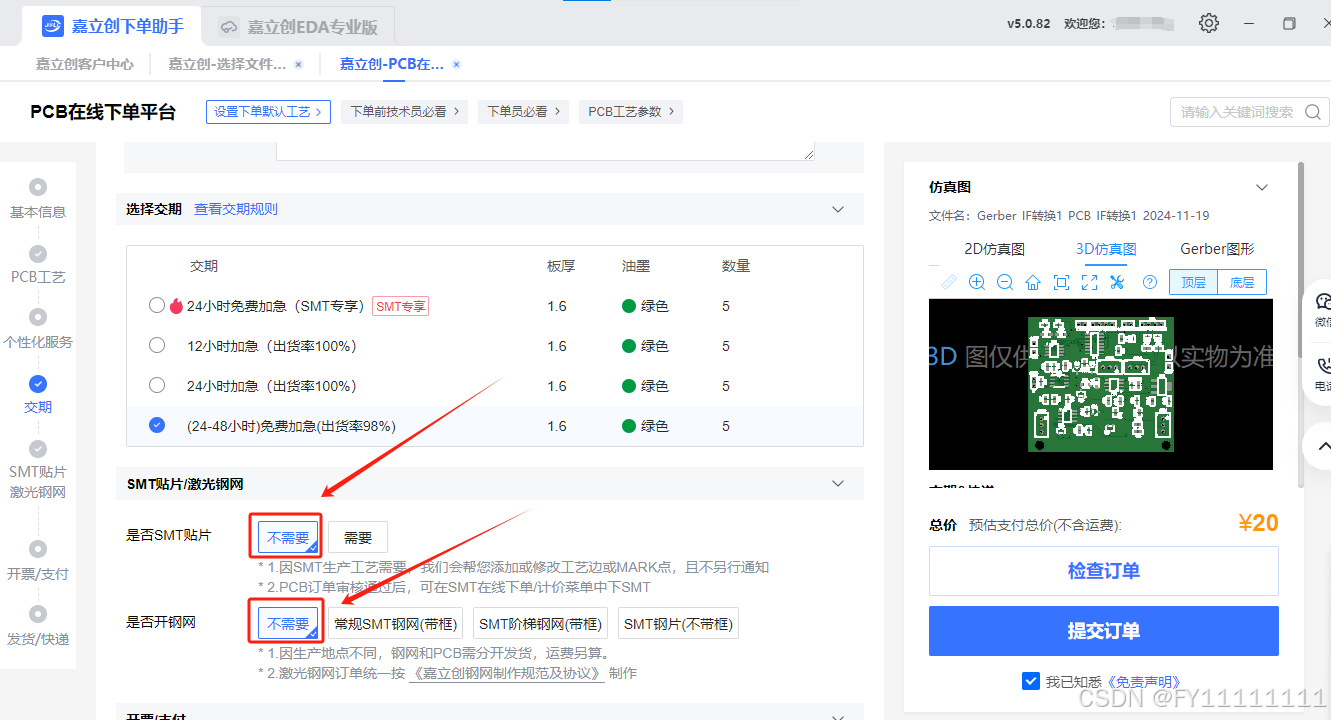Collapse the 选择交期 section chevron

(x=839, y=209)
